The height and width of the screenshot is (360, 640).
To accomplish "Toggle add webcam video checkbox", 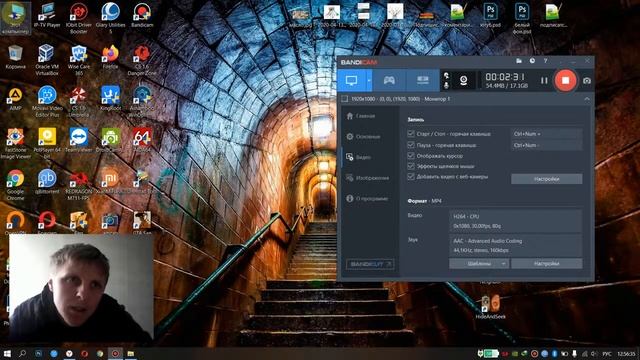I will (x=411, y=177).
